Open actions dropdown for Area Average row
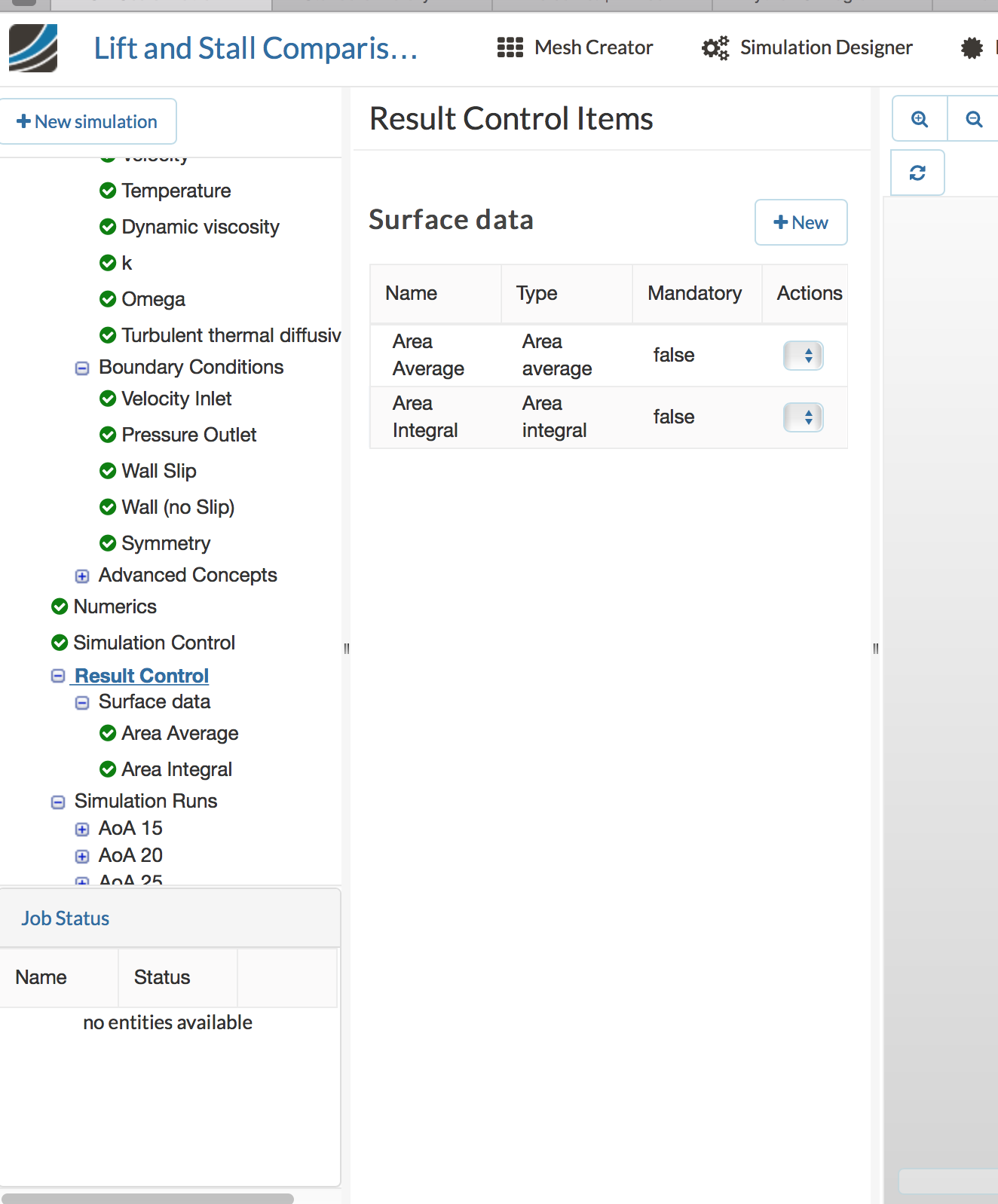Image resolution: width=998 pixels, height=1204 pixels. pyautogui.click(x=803, y=356)
